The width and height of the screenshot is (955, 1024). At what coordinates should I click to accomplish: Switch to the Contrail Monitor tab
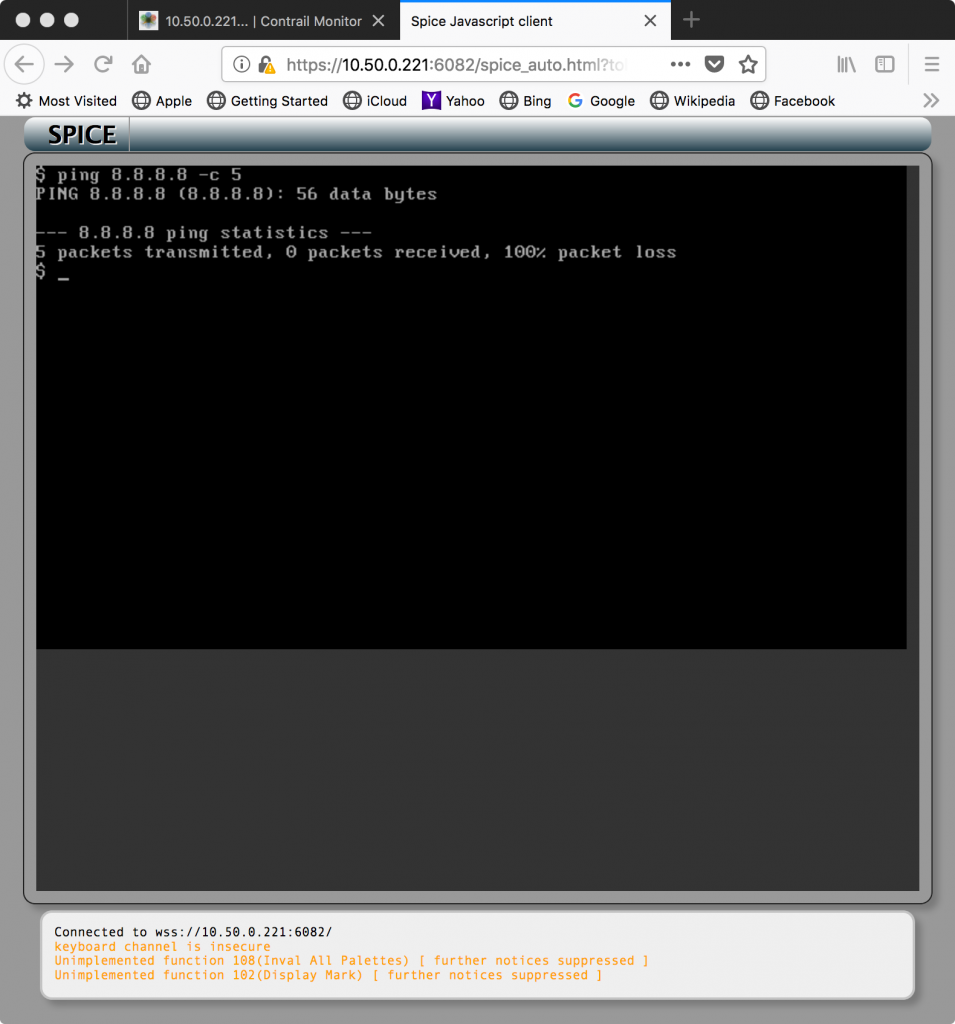point(262,20)
